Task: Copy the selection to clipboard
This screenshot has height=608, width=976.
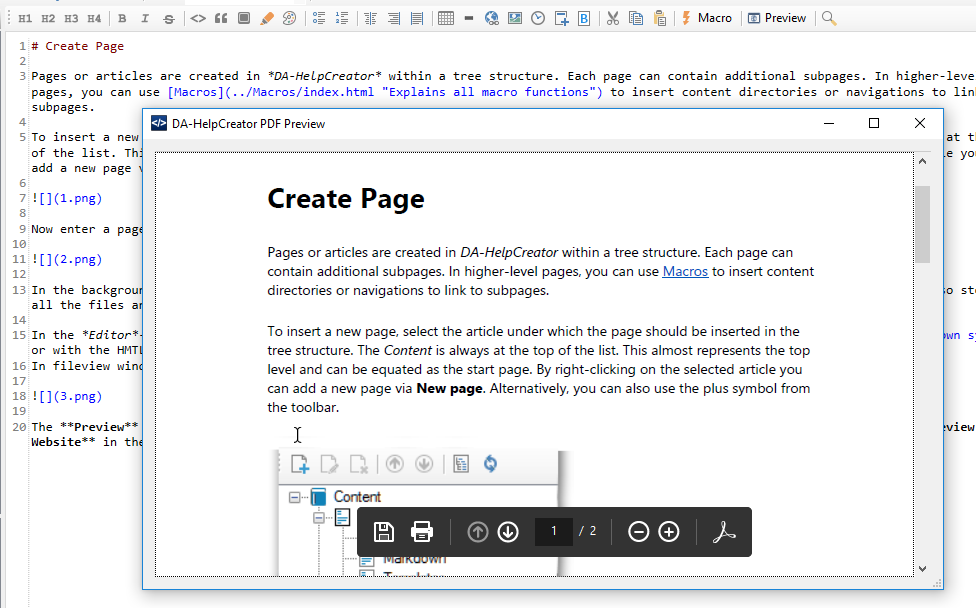Action: 636,19
